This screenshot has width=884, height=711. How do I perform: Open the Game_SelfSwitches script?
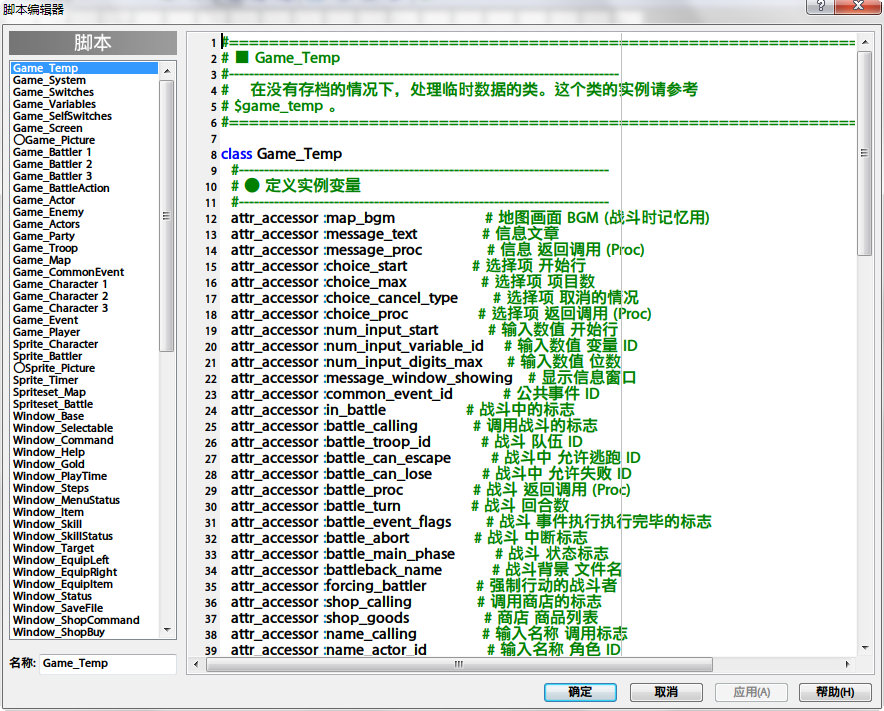(x=63, y=116)
